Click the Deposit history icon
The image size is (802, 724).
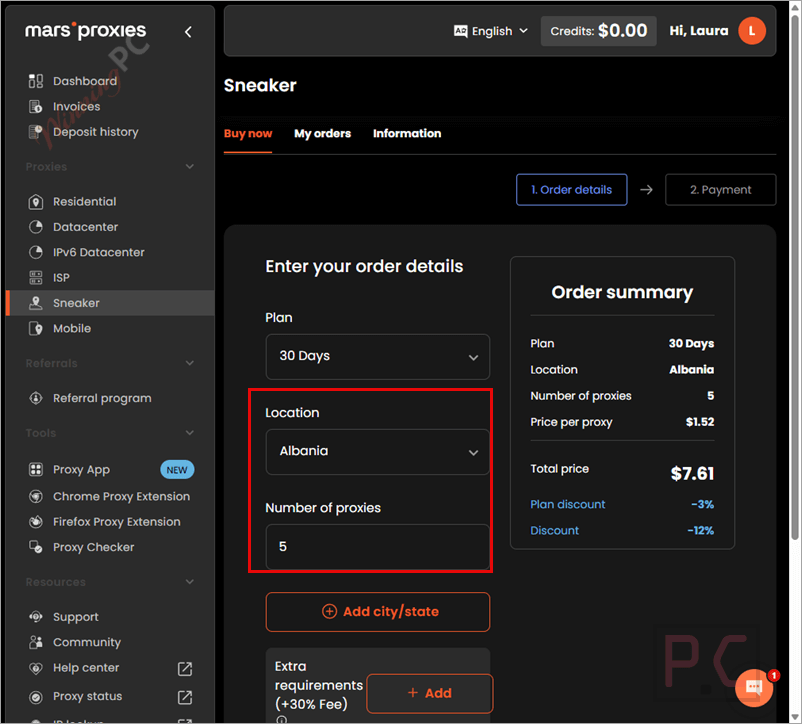coord(36,132)
